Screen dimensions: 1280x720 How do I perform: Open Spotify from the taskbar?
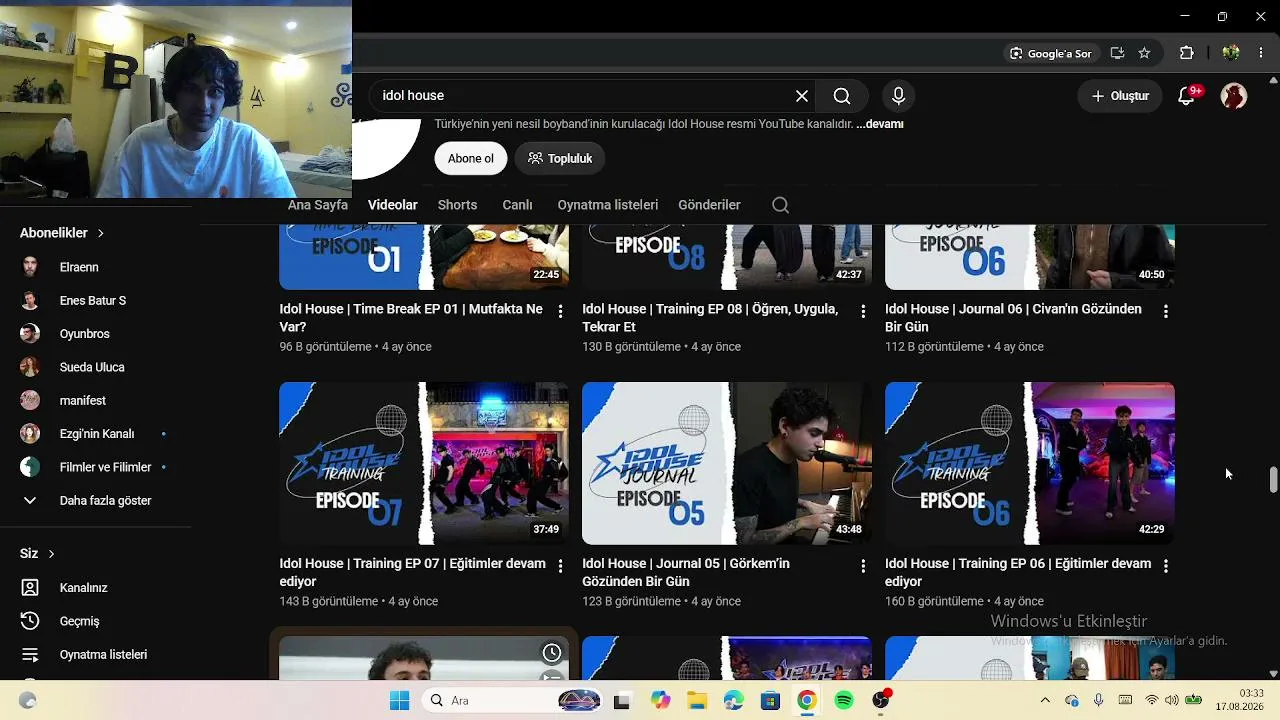843,700
